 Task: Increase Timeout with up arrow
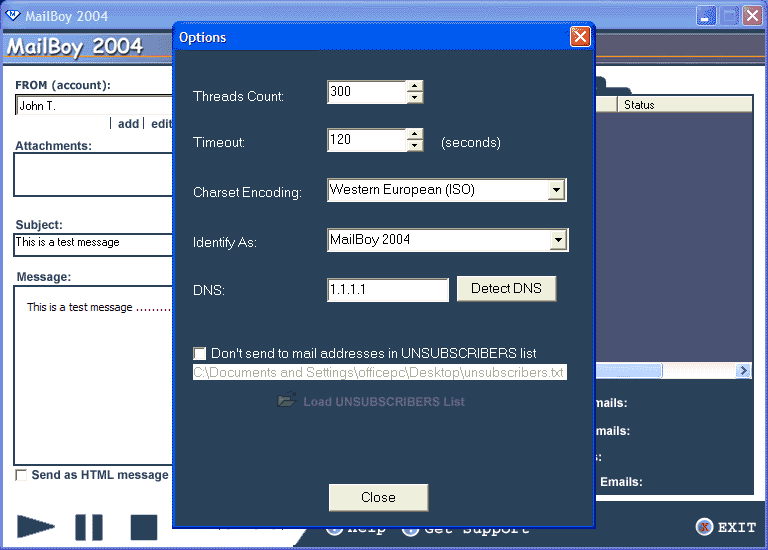click(x=415, y=134)
